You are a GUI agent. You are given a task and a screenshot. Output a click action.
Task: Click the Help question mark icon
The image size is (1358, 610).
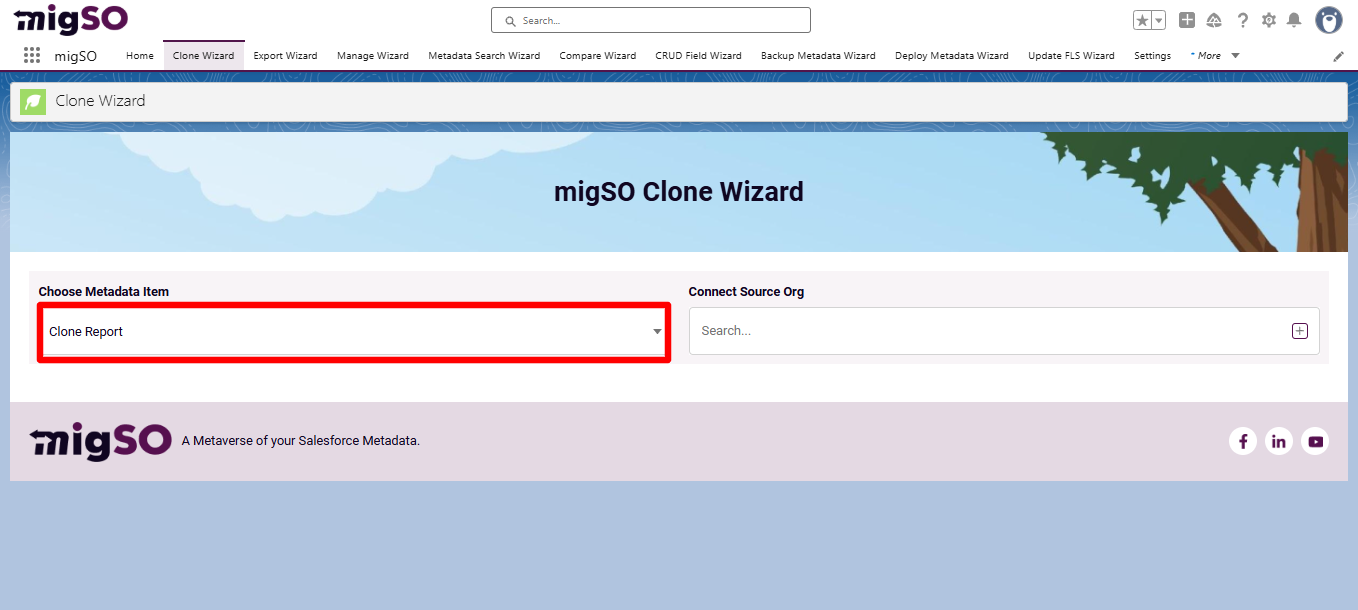[x=1242, y=19]
